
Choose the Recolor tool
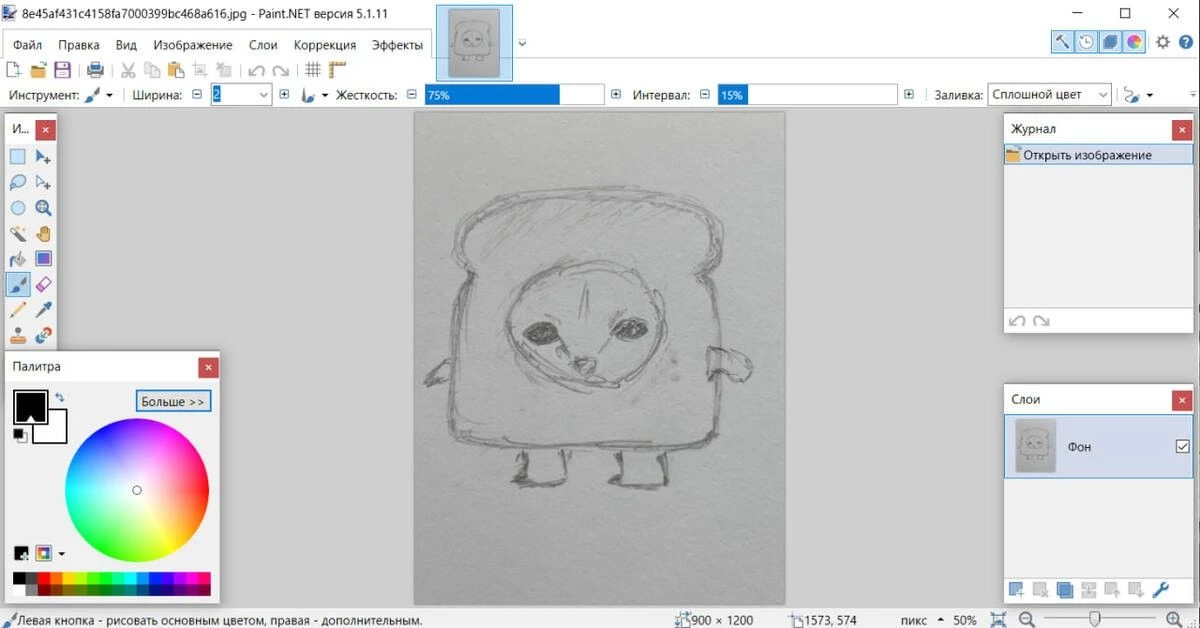(43, 336)
